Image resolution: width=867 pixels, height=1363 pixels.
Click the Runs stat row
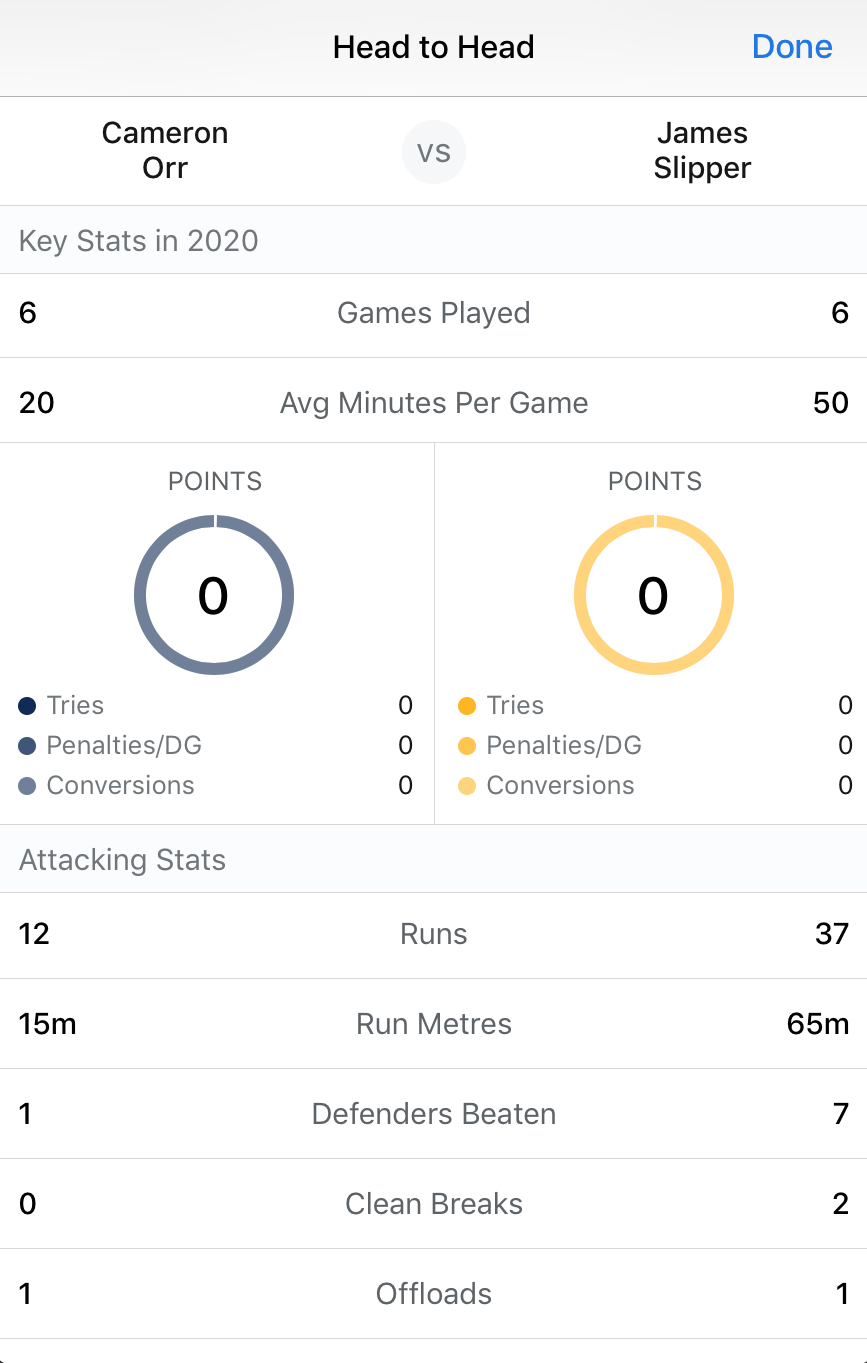[434, 935]
